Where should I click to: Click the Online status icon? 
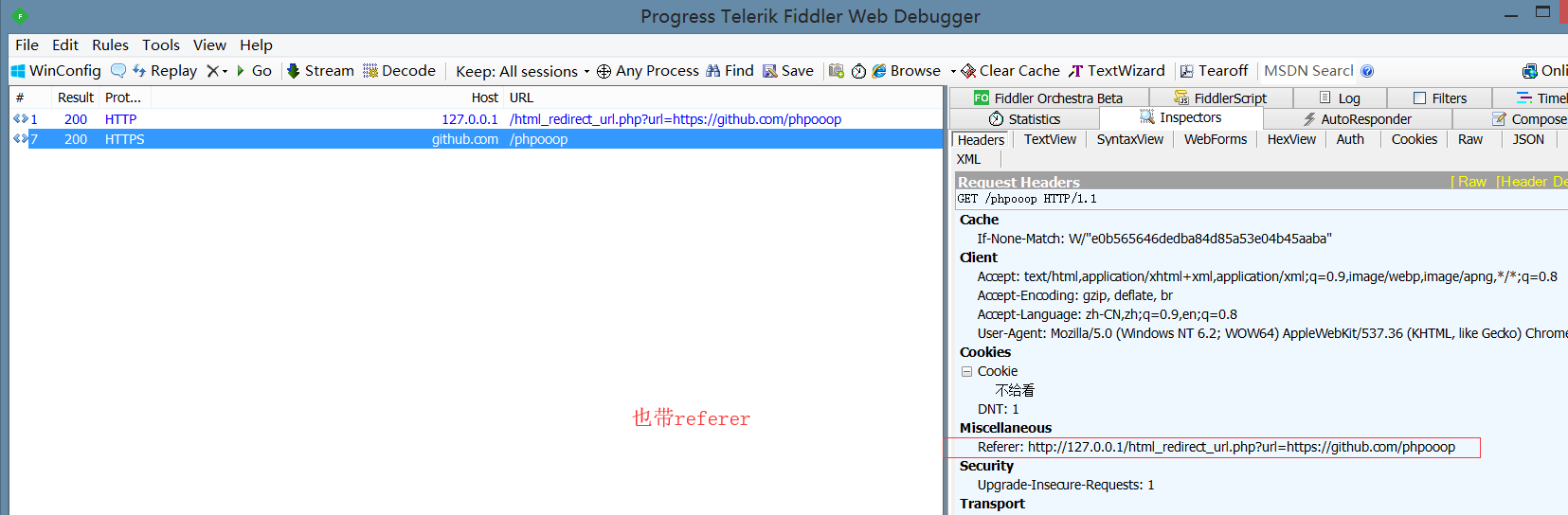[x=1530, y=71]
